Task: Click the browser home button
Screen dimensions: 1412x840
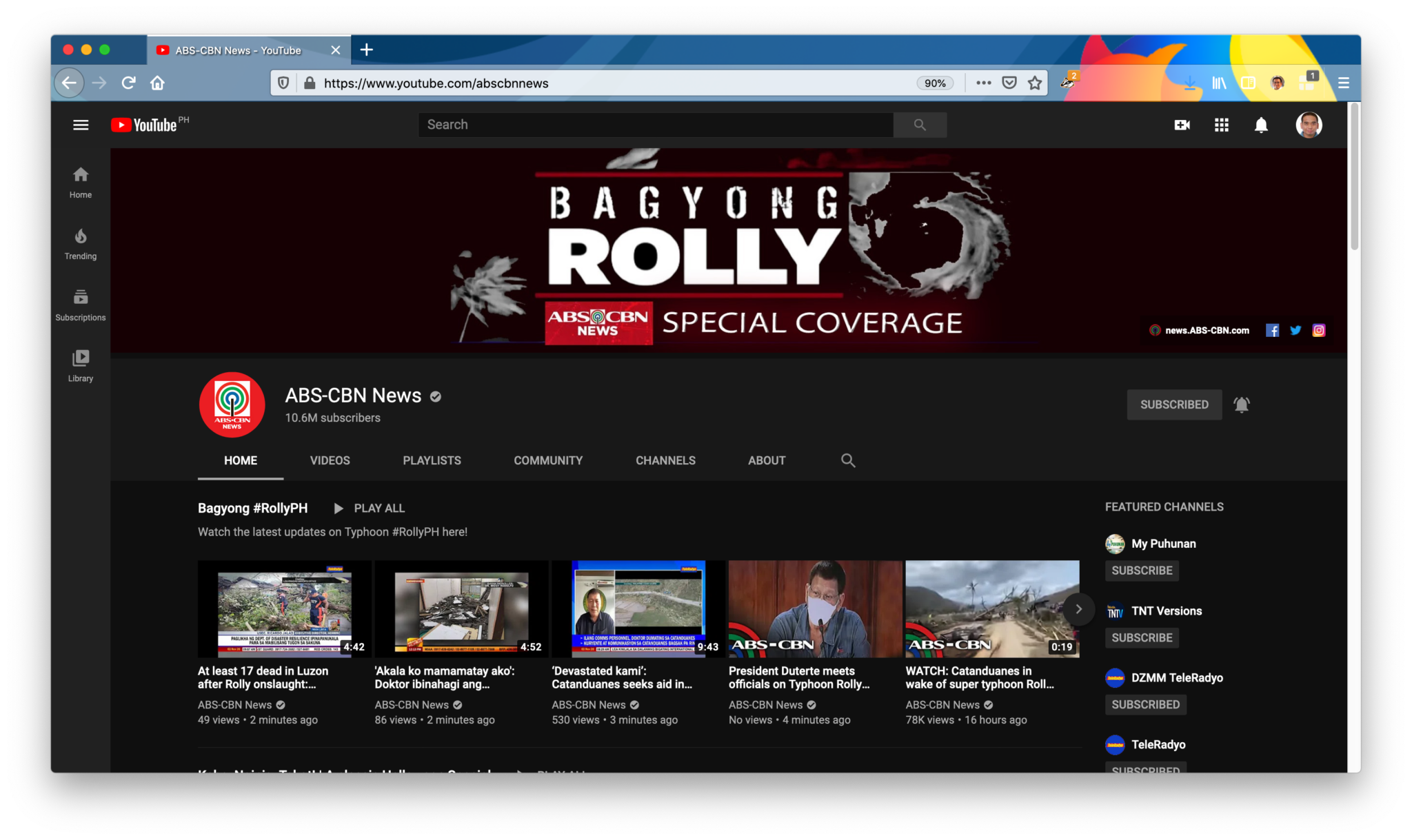Action: click(157, 83)
